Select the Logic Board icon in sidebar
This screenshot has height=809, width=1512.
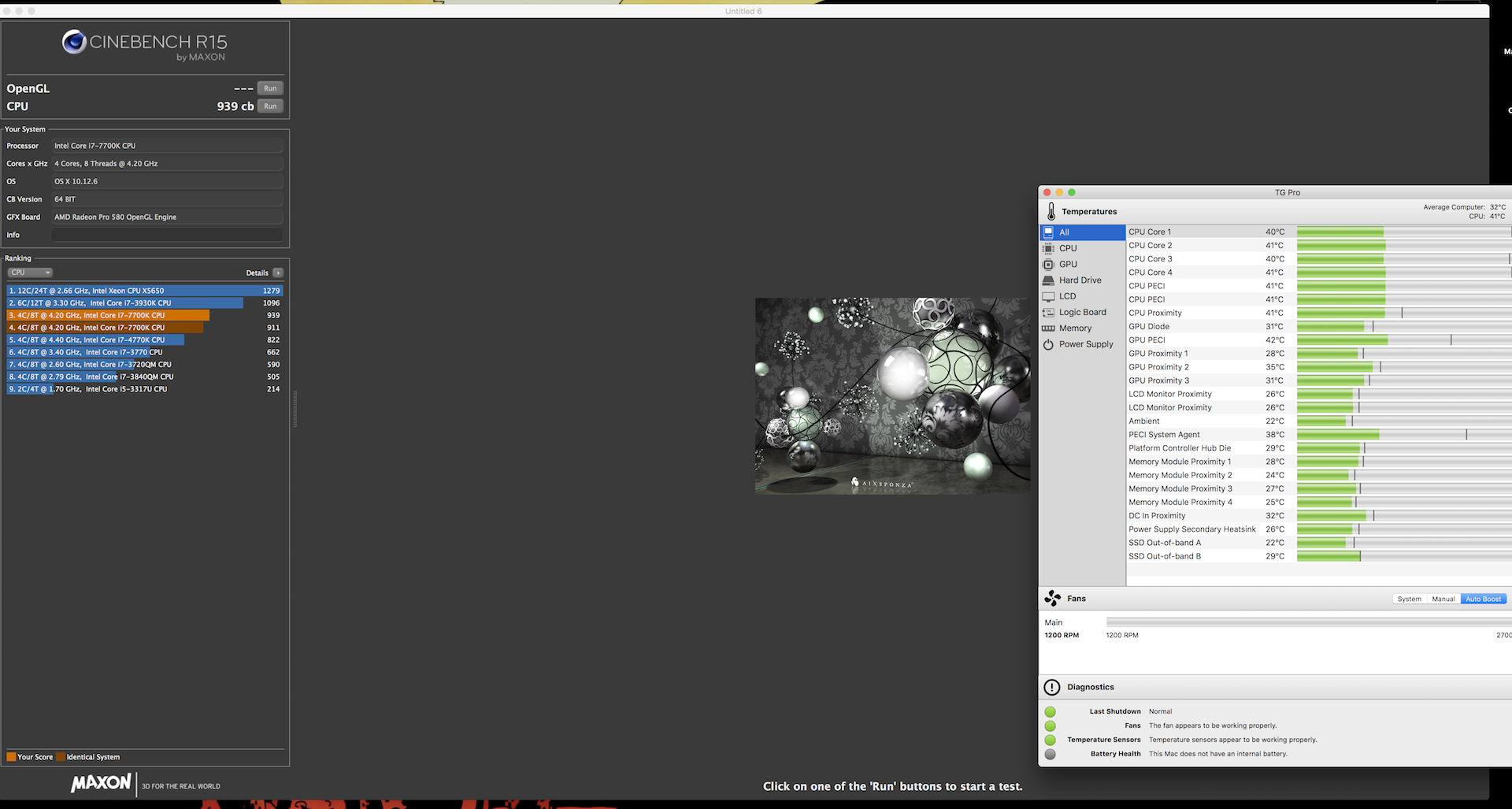[x=1048, y=312]
